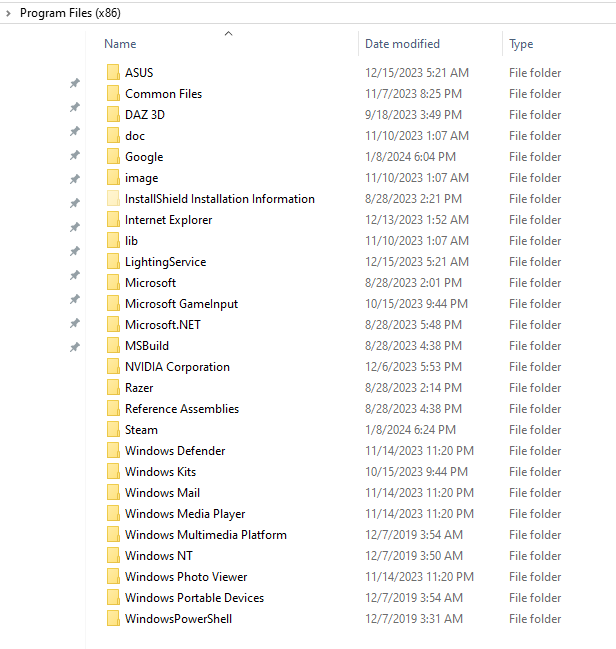Click the ASUS folder icon
The height and width of the screenshot is (649, 616).
pos(113,72)
